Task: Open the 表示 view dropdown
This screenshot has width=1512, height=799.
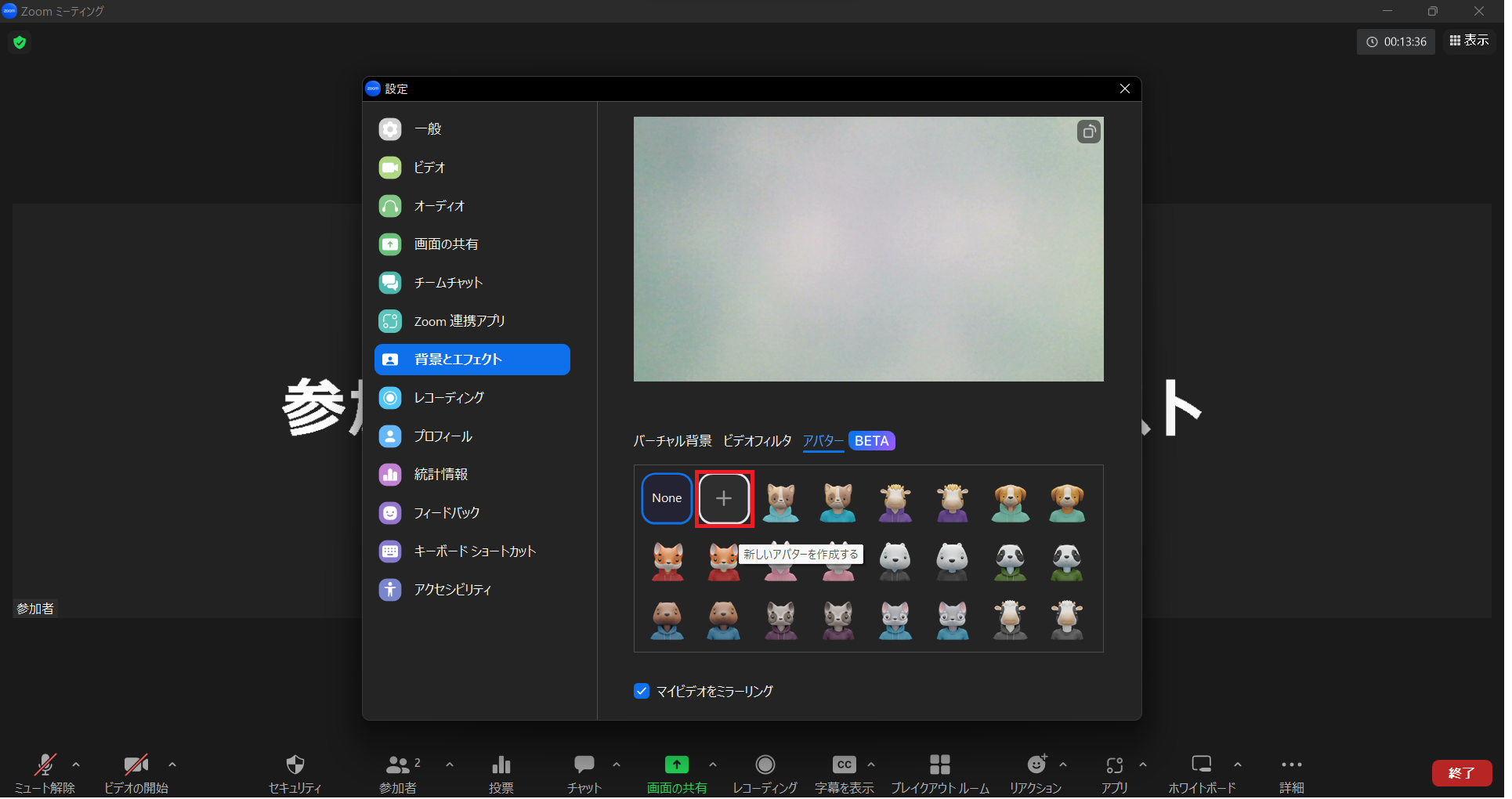Action: click(1469, 41)
